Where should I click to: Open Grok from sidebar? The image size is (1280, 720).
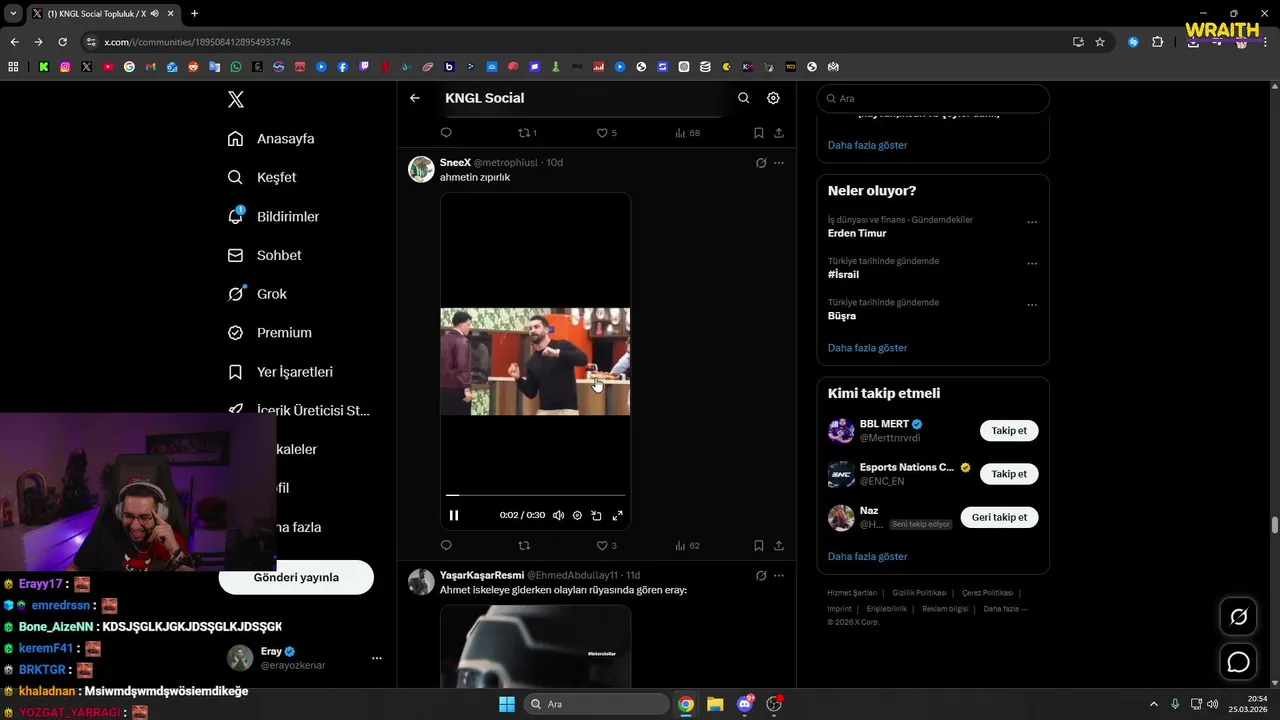pyautogui.click(x=257, y=294)
